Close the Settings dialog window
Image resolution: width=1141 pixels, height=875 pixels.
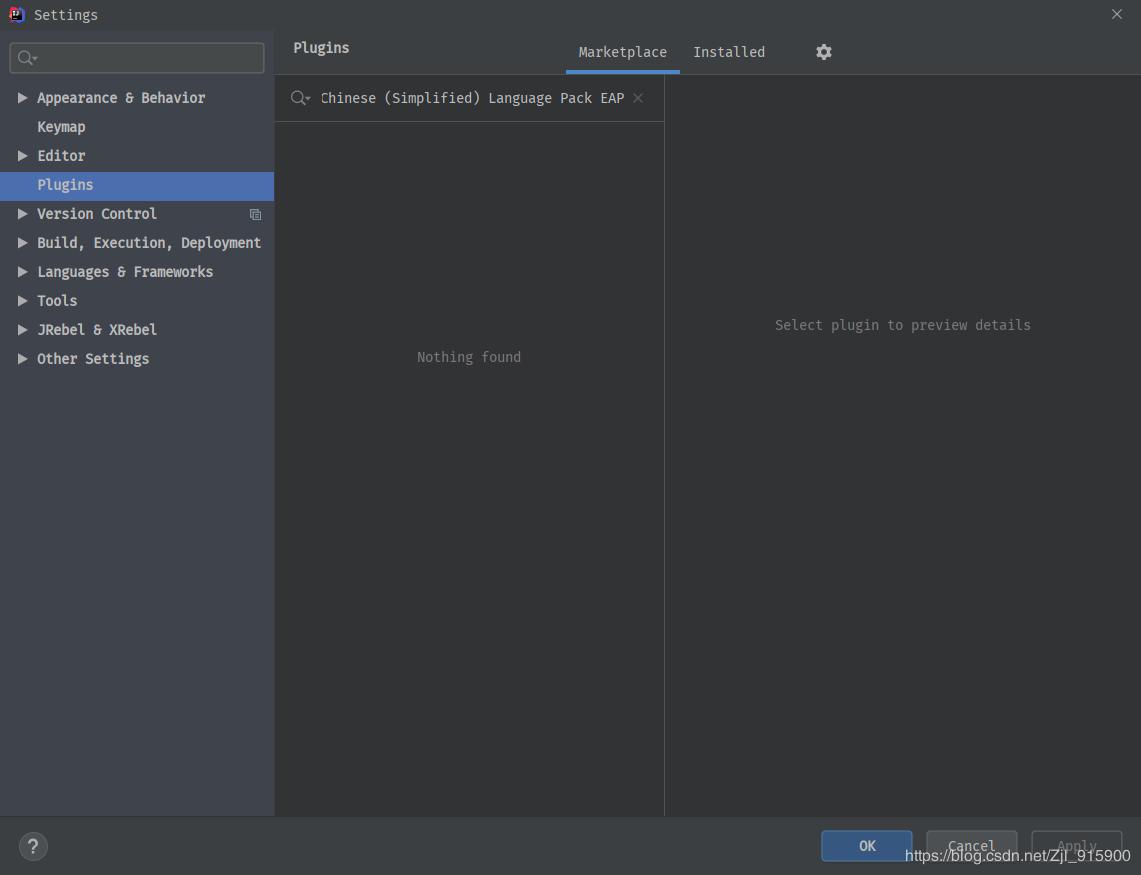pyautogui.click(x=1116, y=14)
